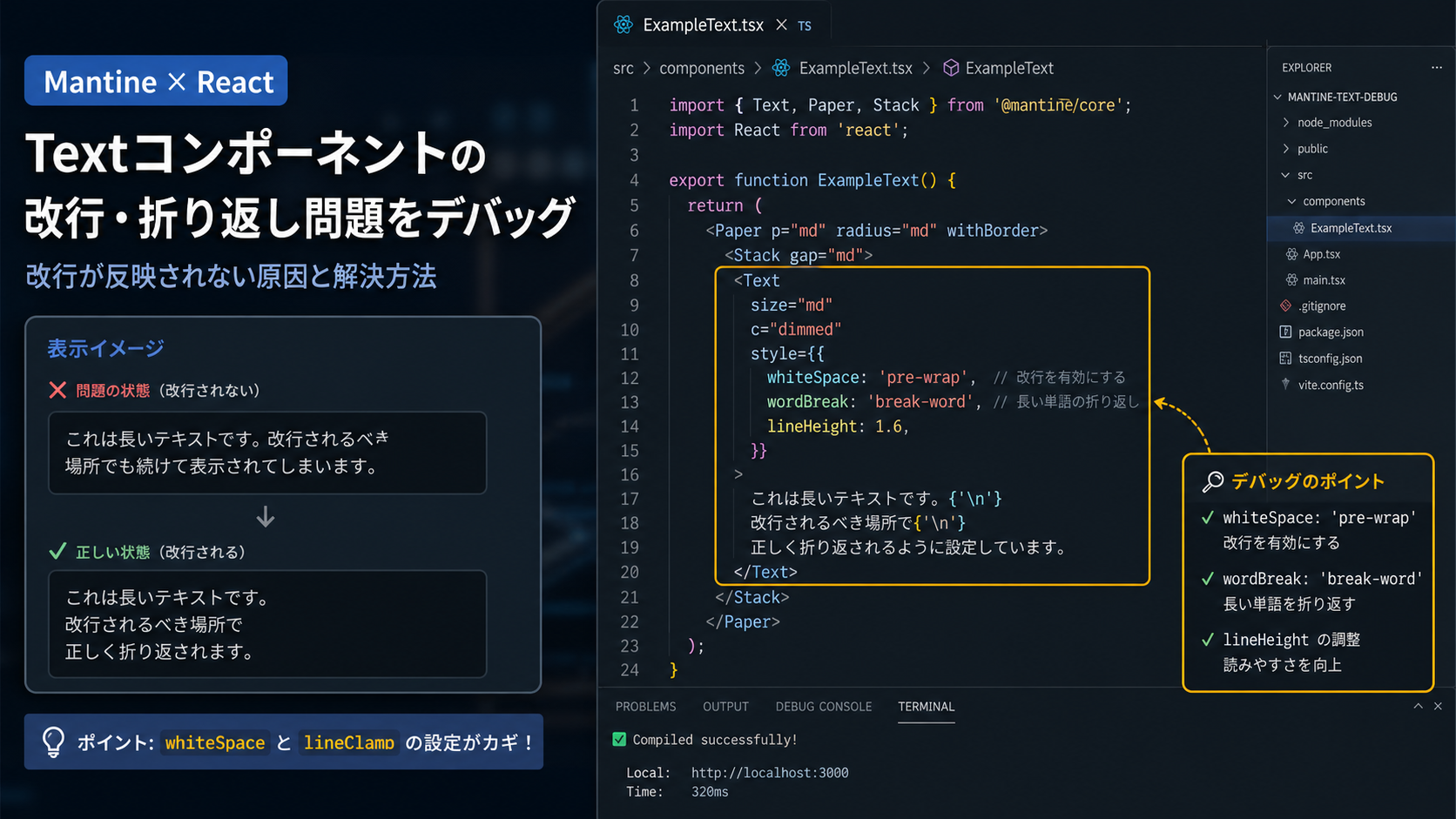Click the green check correct-state icon

[57, 551]
